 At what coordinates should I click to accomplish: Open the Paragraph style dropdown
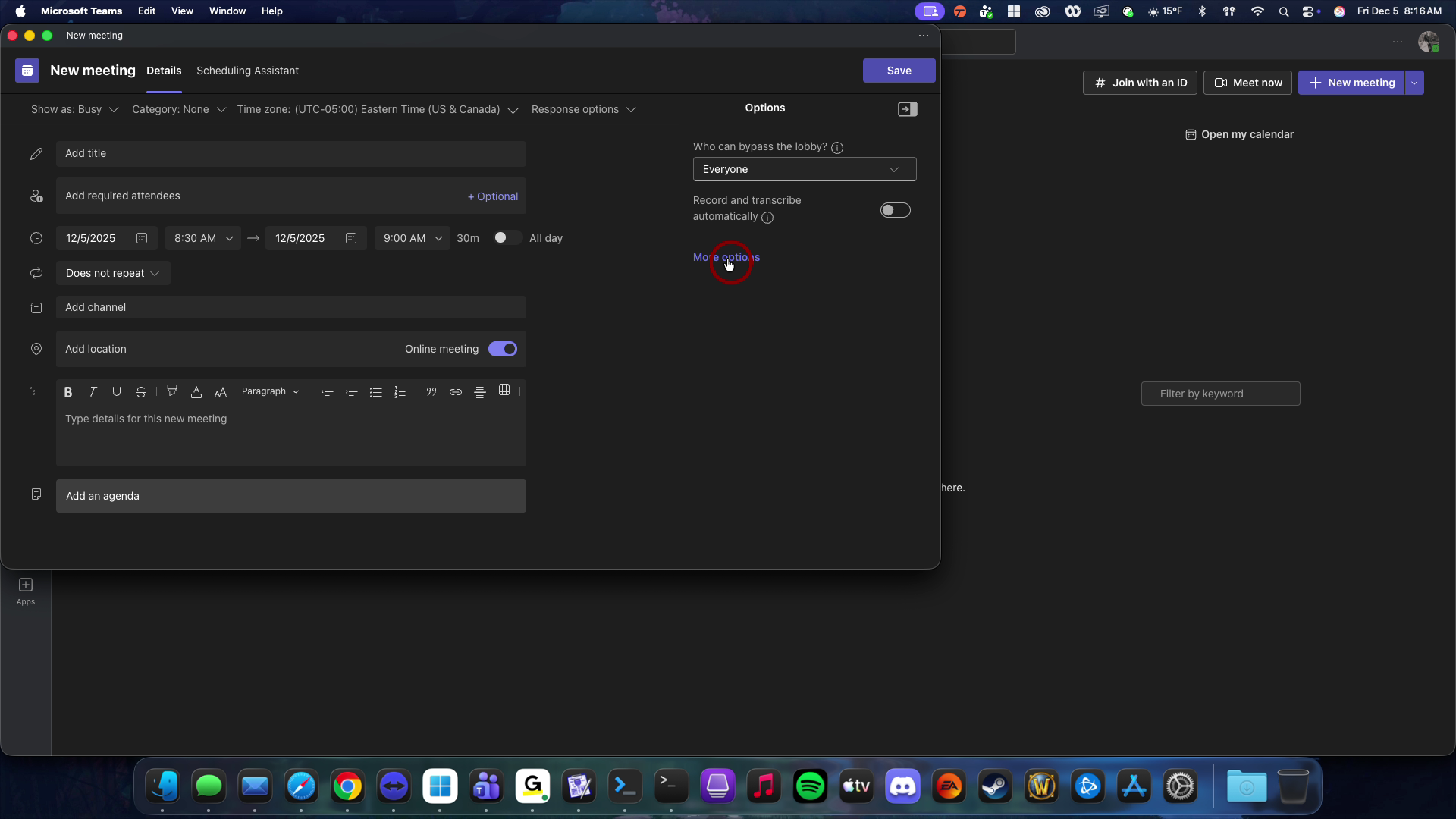[270, 391]
